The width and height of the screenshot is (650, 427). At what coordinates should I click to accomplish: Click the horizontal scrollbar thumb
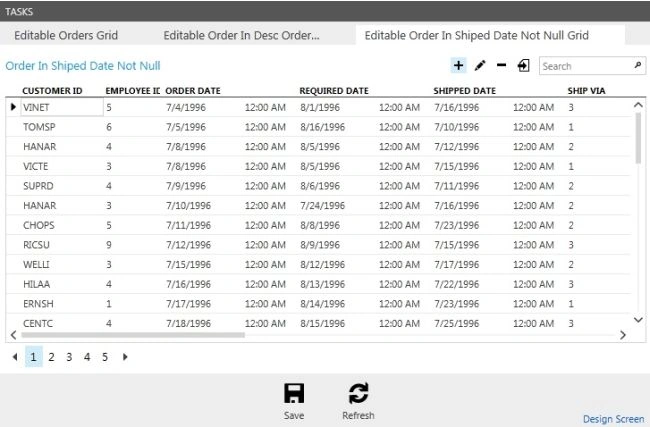133,335
